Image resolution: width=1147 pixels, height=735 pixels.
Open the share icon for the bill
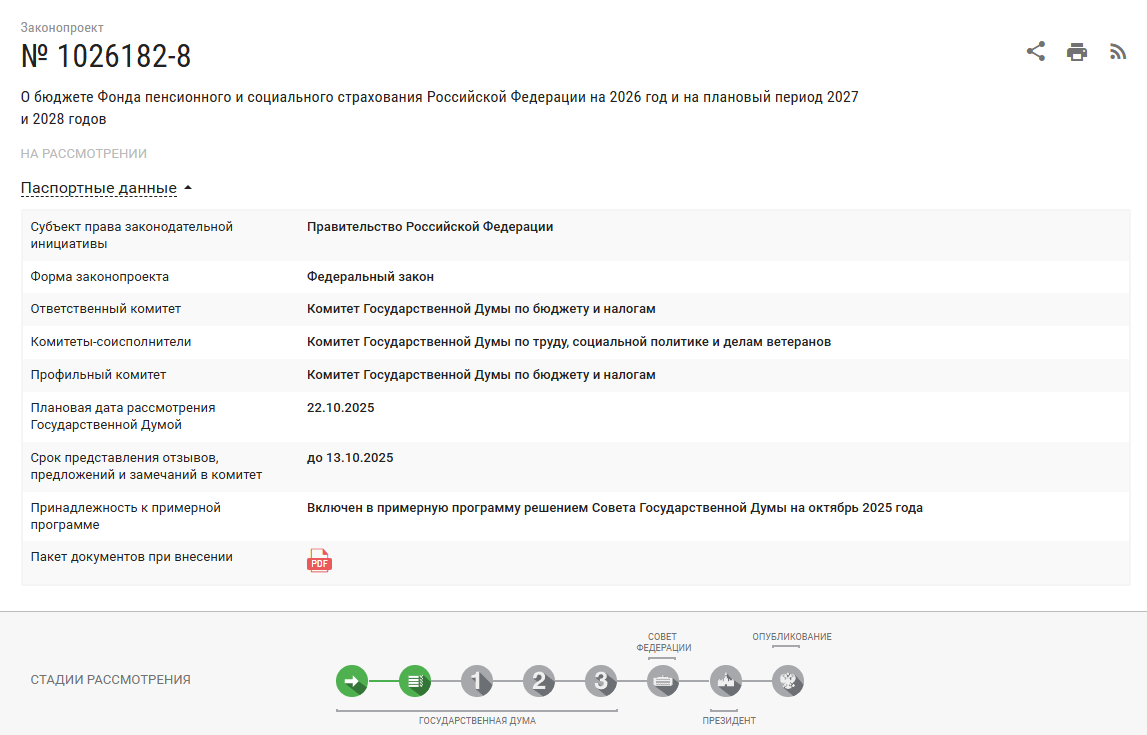1036,51
